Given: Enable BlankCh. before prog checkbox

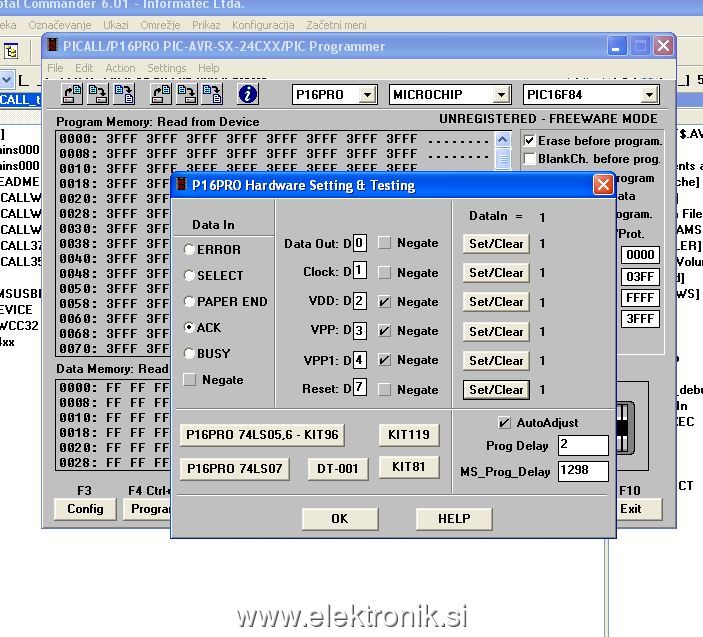Looking at the screenshot, I should tap(529, 159).
